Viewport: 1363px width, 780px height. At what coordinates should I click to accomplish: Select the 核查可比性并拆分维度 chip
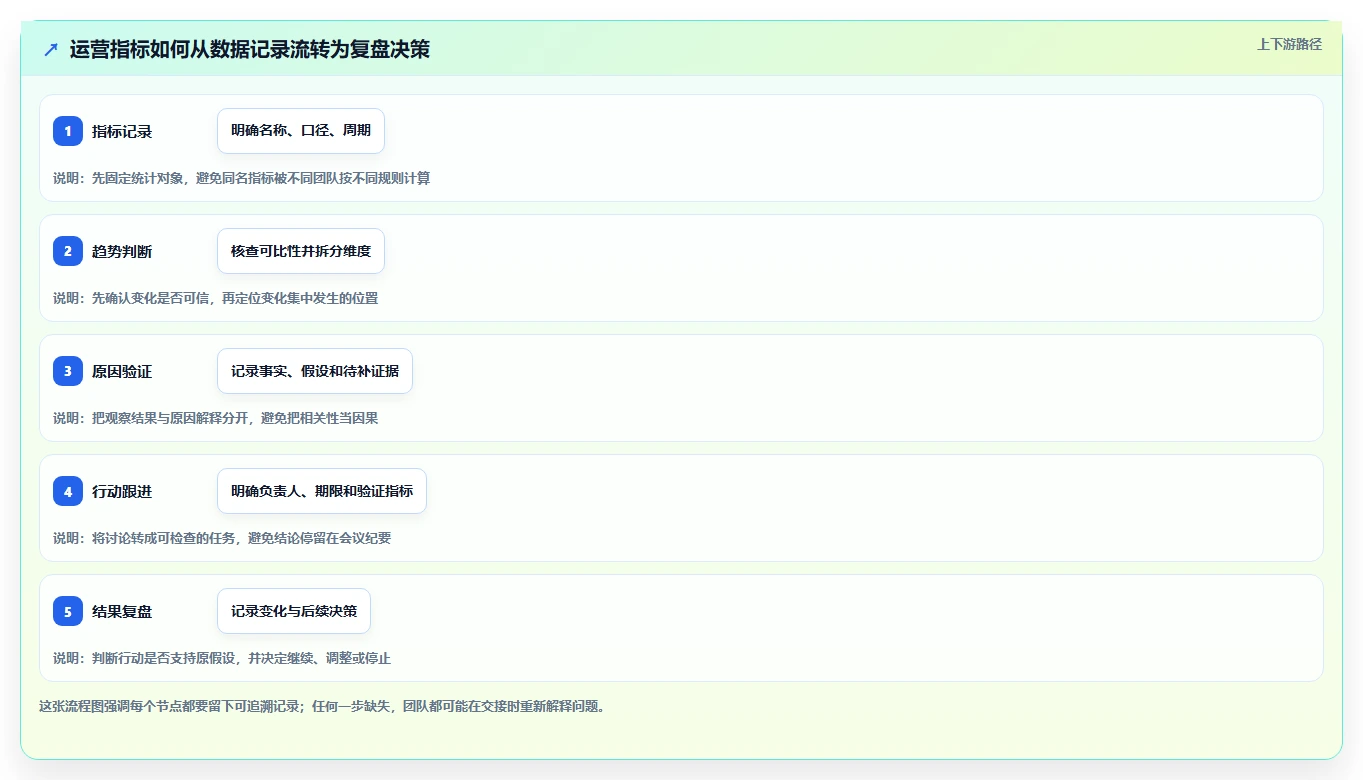tap(301, 251)
